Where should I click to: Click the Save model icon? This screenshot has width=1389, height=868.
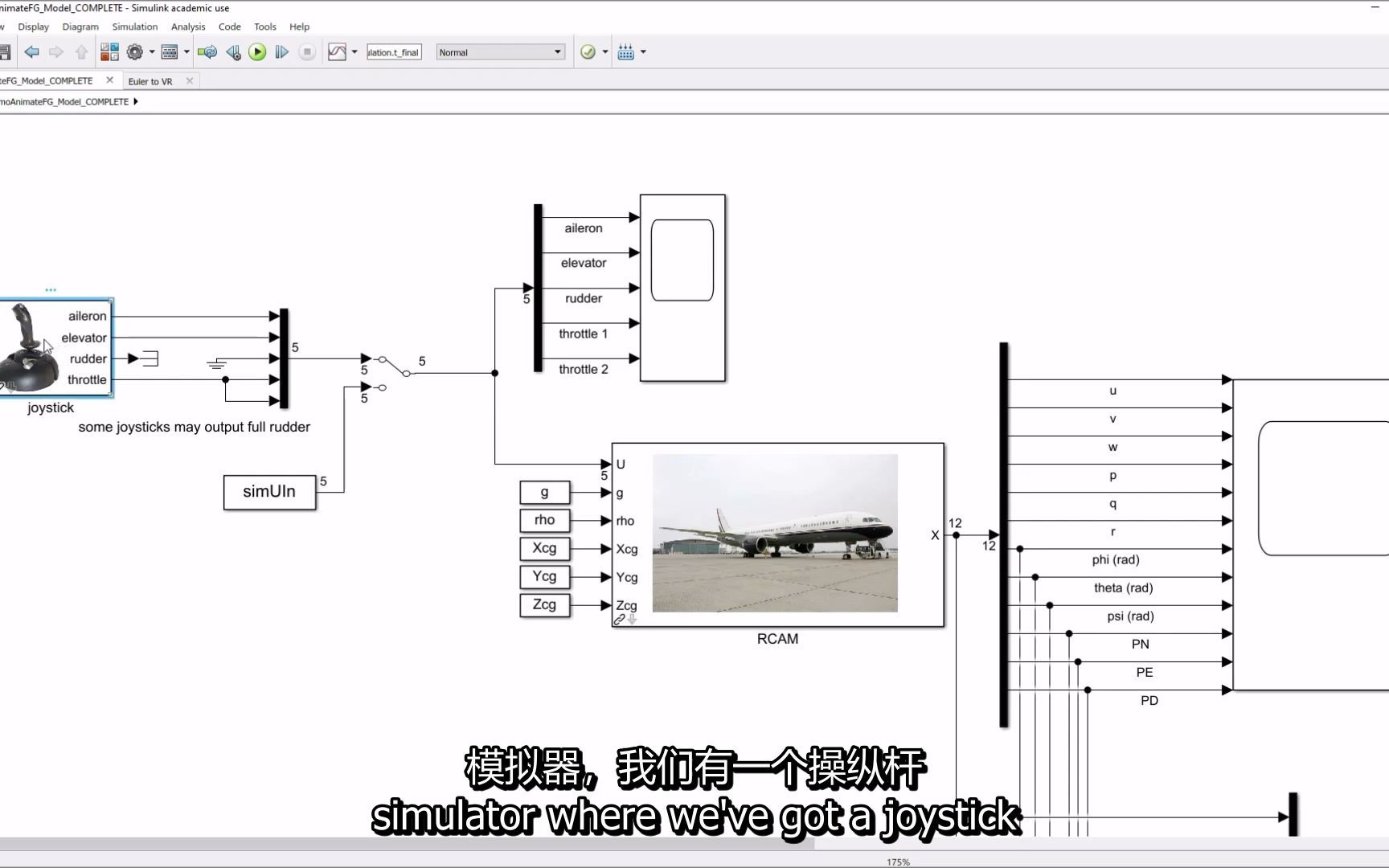coord(5,52)
